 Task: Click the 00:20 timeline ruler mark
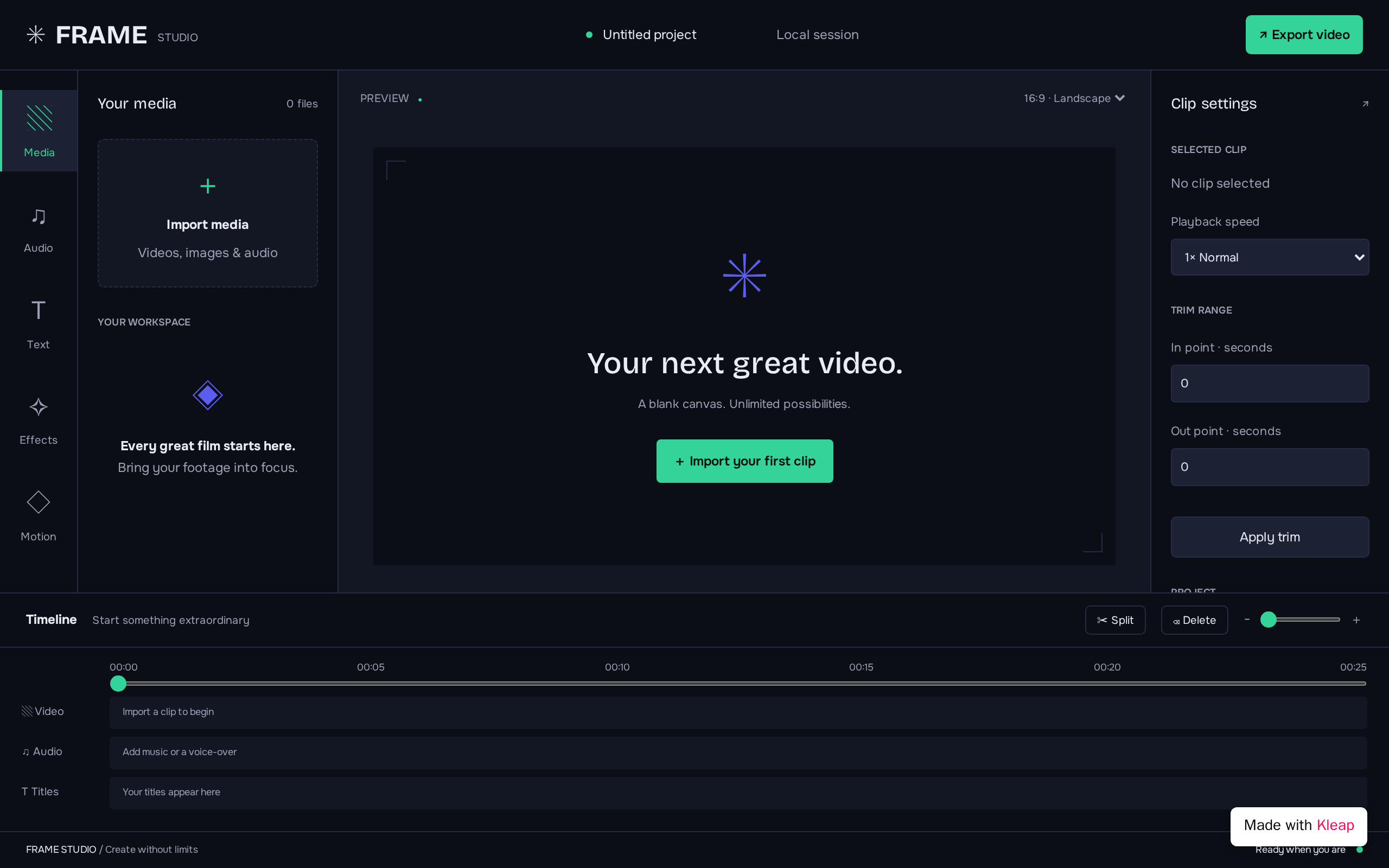tap(1107, 667)
